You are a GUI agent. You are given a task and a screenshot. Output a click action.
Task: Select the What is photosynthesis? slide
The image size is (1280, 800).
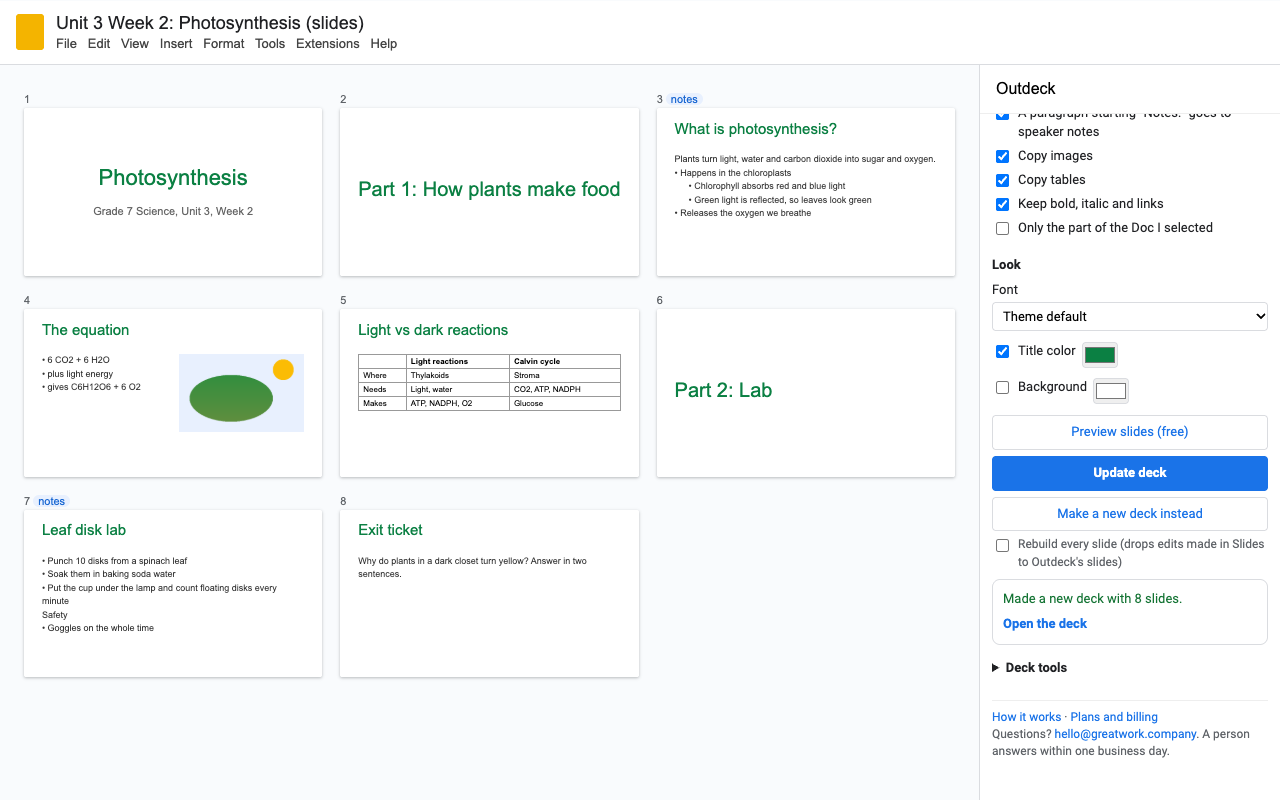tap(806, 192)
